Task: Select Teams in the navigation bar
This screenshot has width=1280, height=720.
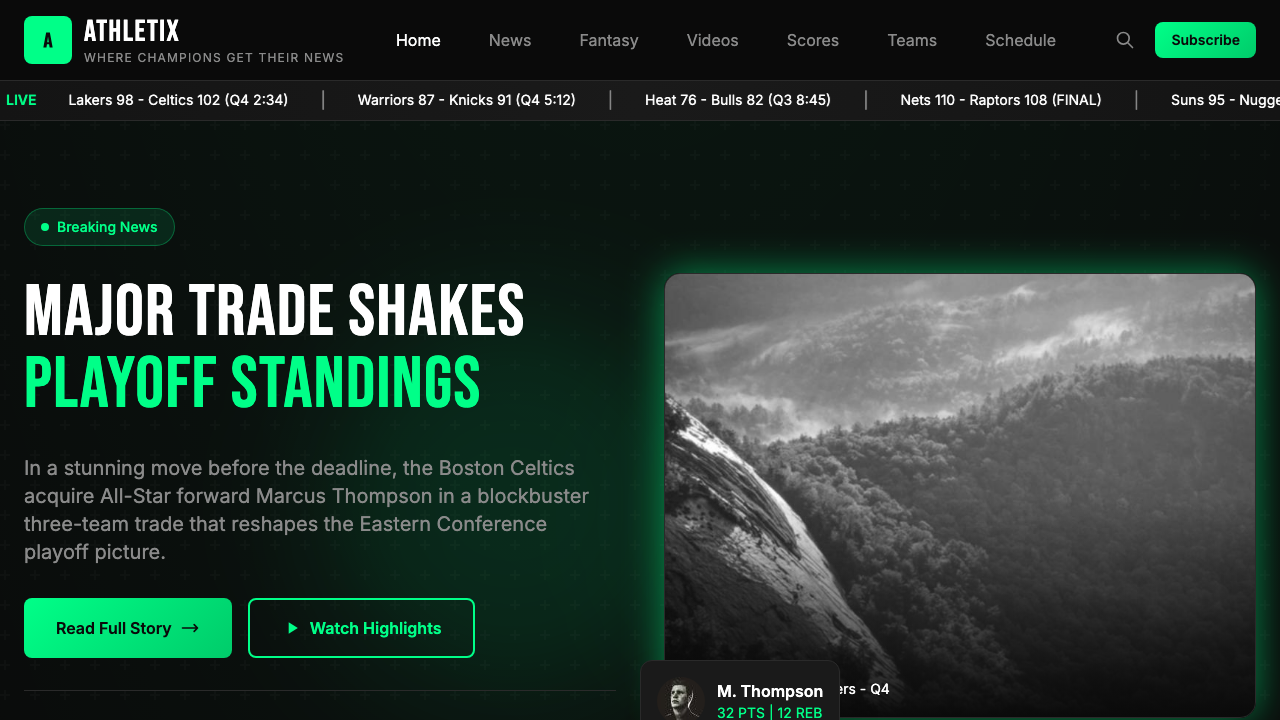Action: 912,40
